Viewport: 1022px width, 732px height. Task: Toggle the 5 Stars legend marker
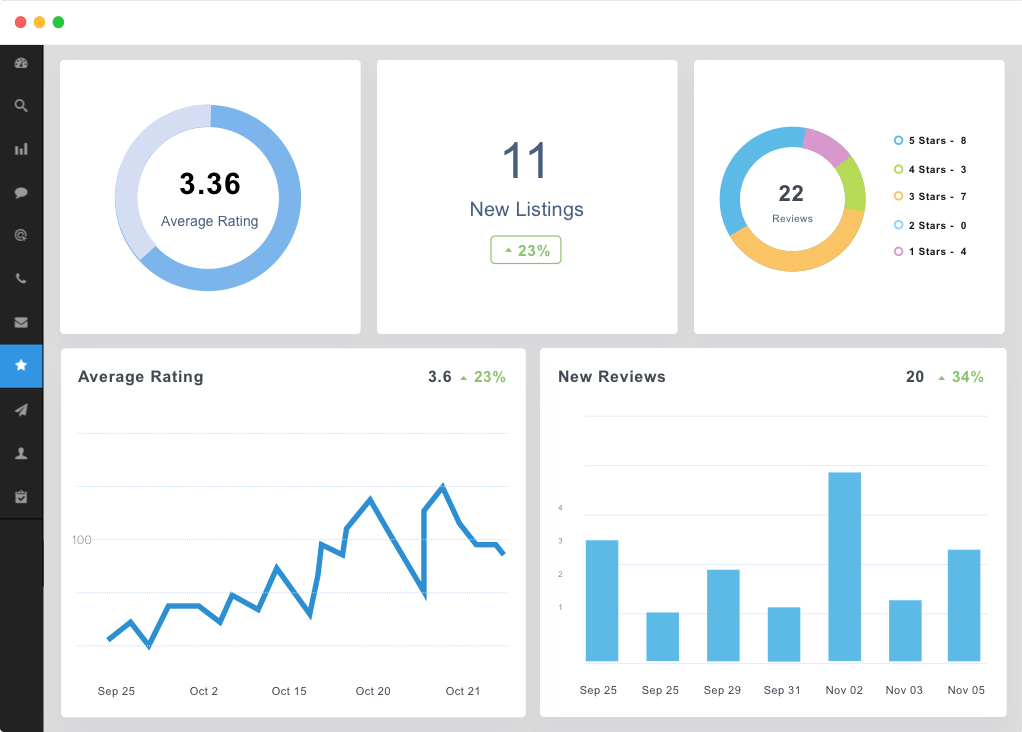[898, 140]
